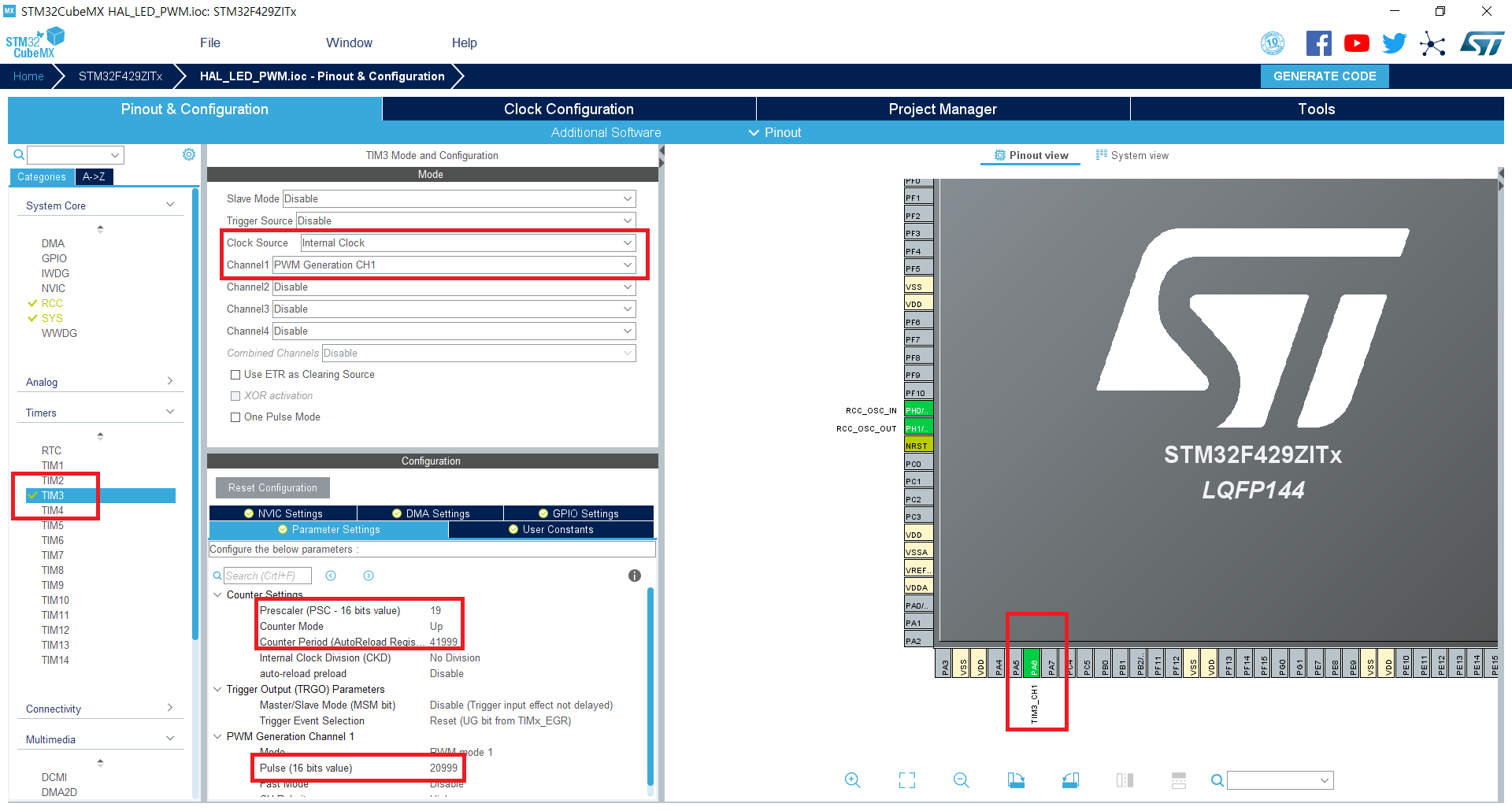Open the Help menu
1512x811 pixels.
coord(464,43)
